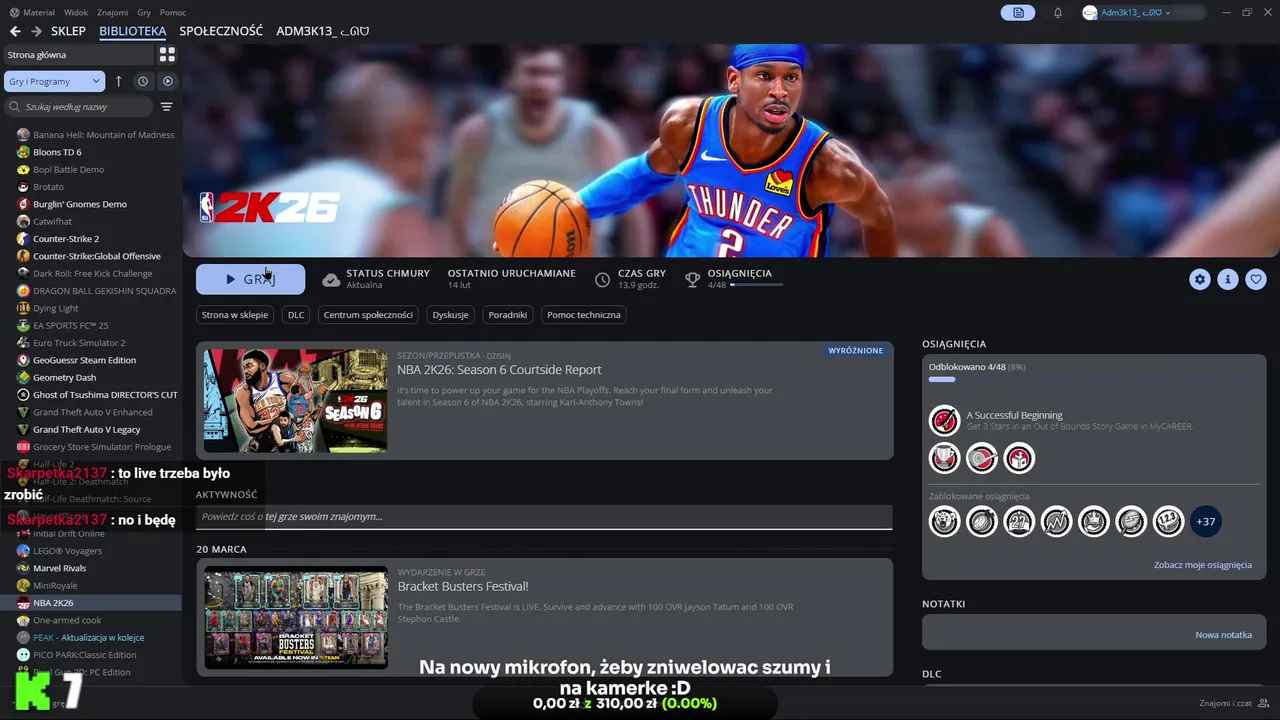Open the DLC button
Screen dimensions: 1280x720
pos(296,315)
